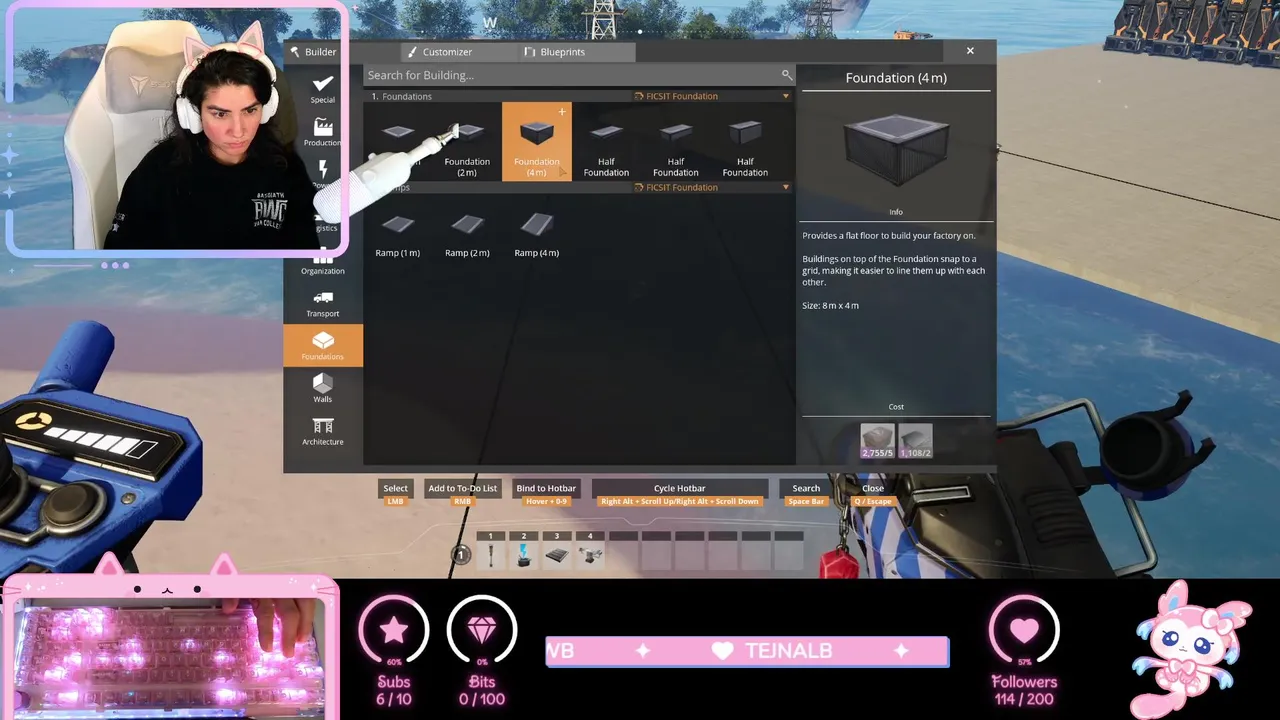Viewport: 1280px width, 720px height.
Task: Select the Foundations build category
Action: 322,345
